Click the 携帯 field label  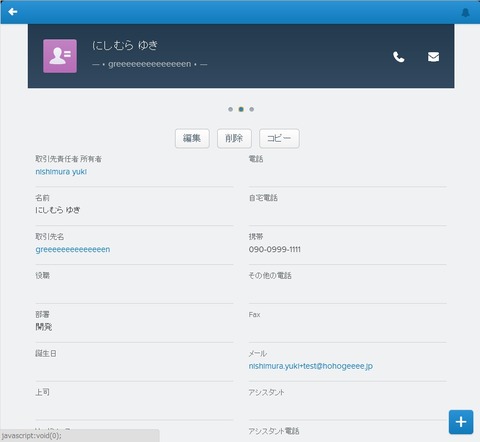[256, 237]
